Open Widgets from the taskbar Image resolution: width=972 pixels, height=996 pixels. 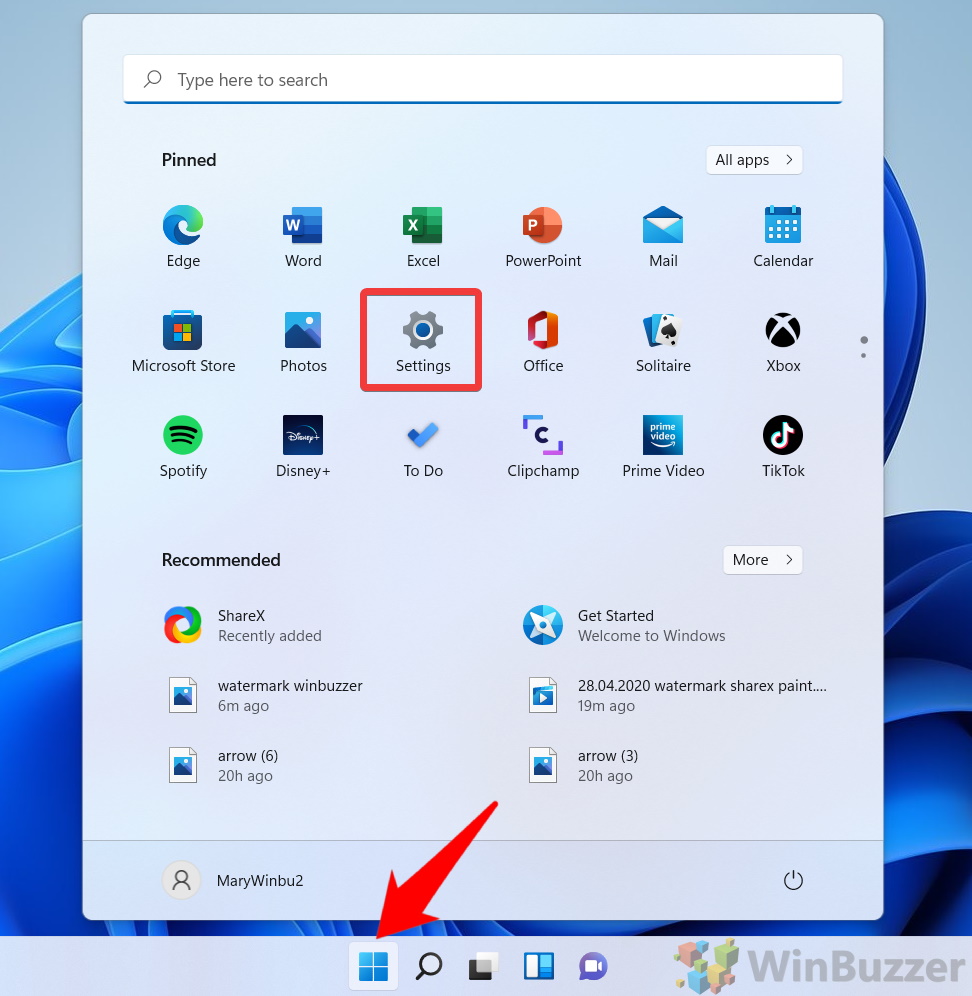(539, 966)
